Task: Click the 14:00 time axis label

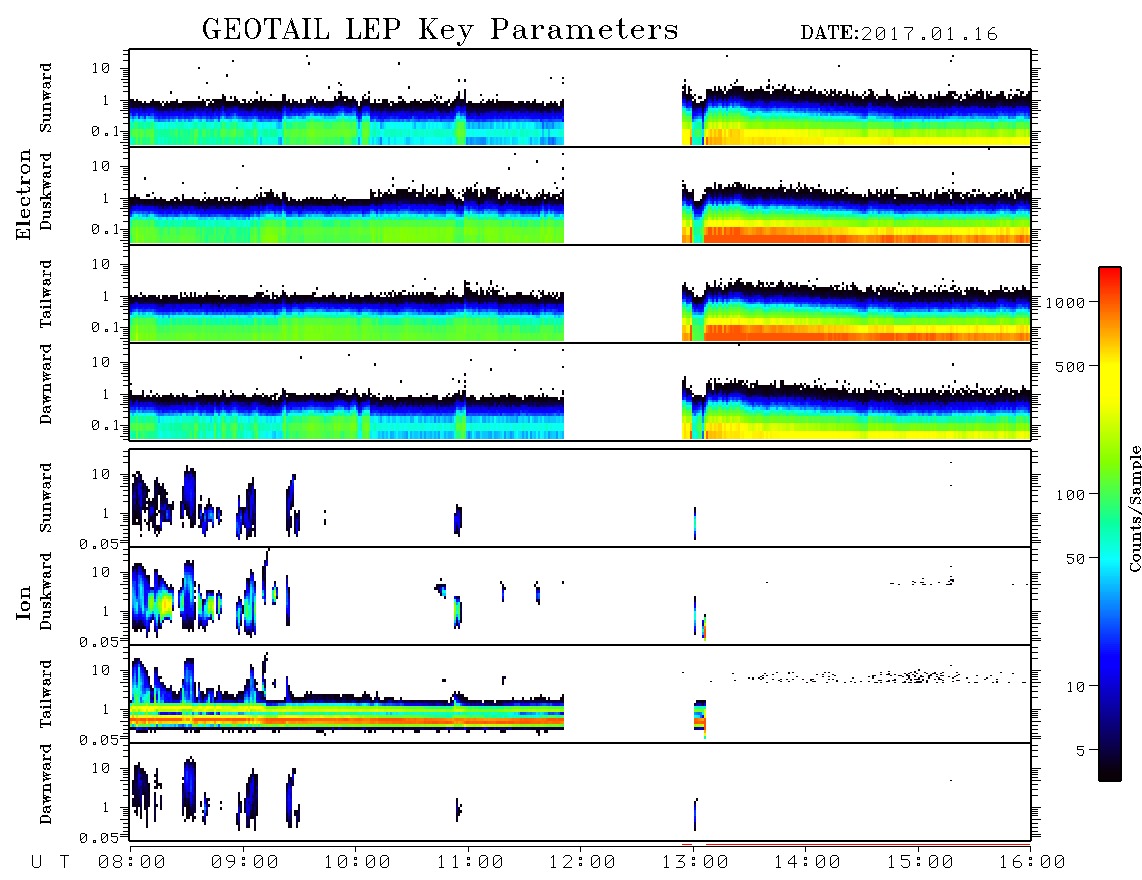Action: 807,862
